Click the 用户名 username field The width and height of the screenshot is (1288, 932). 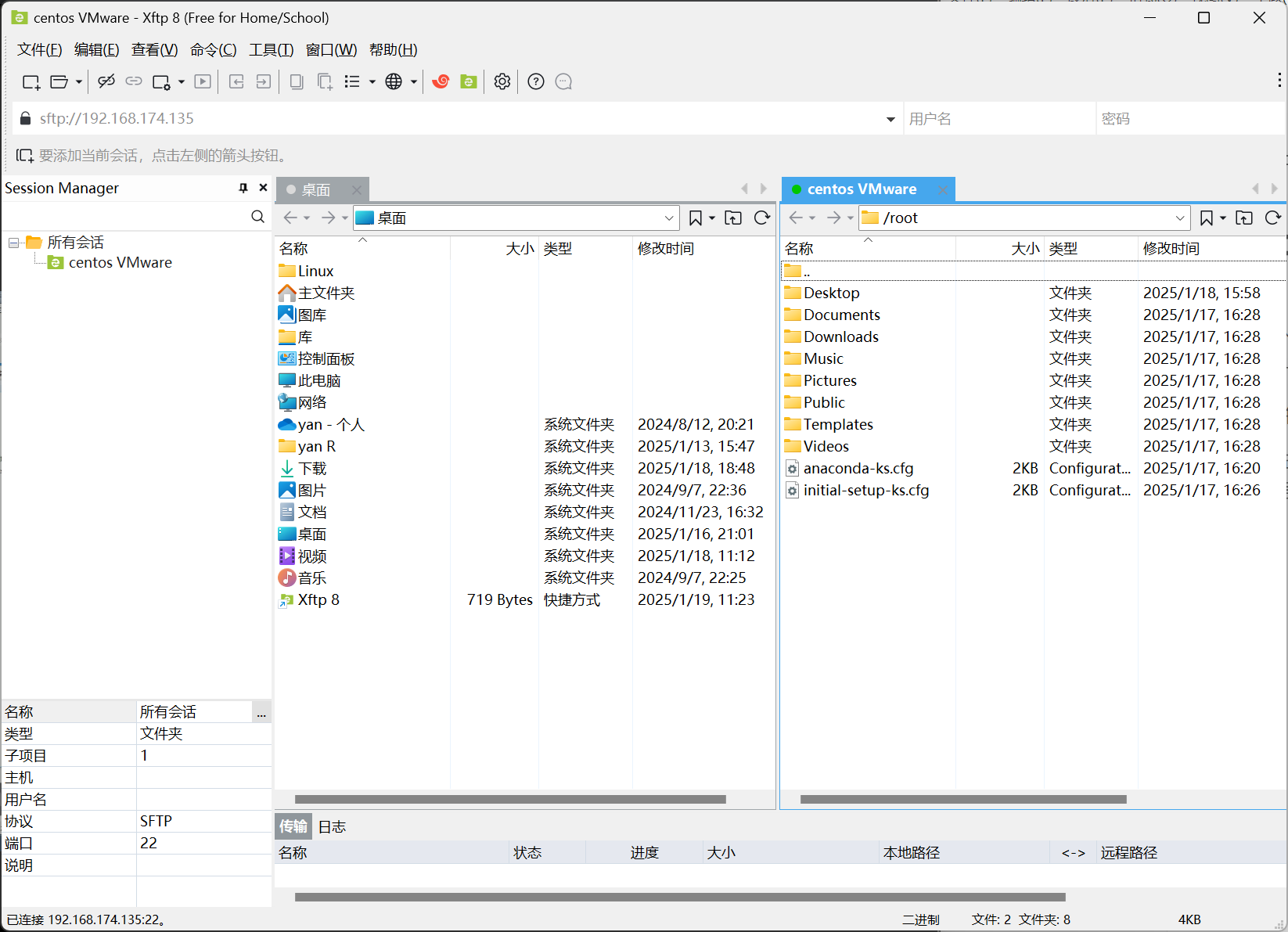click(x=999, y=119)
